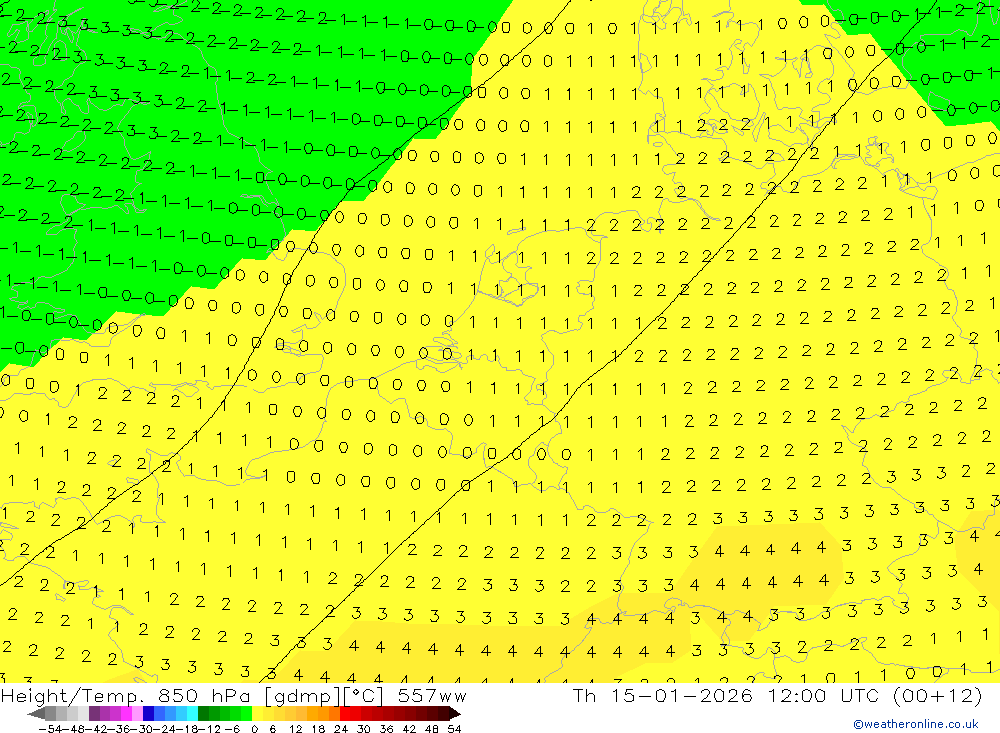
Task: Select the cyan legend swatch above -18
Action: point(193,713)
